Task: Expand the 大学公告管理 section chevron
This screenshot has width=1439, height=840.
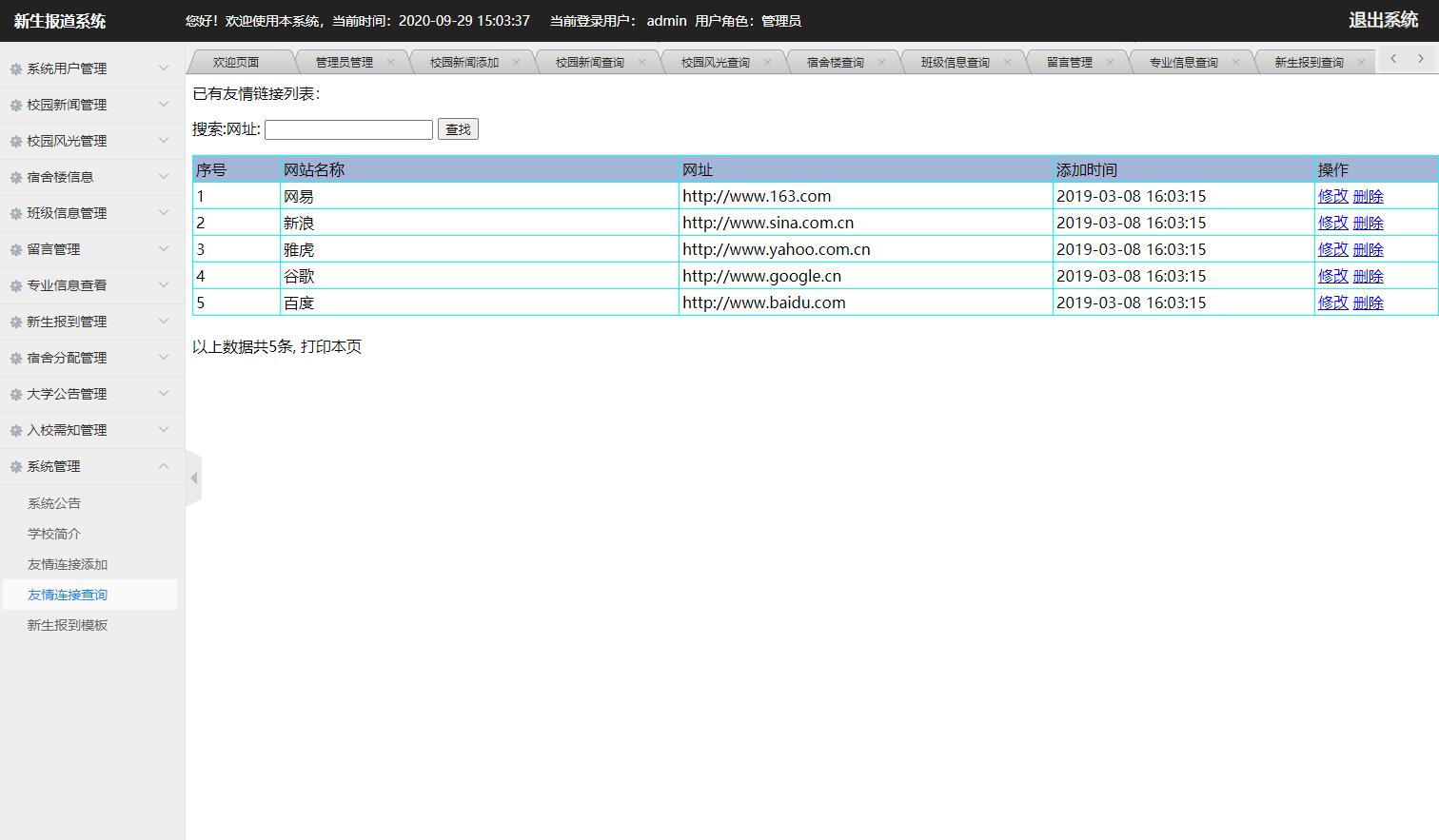Action: coord(163,393)
